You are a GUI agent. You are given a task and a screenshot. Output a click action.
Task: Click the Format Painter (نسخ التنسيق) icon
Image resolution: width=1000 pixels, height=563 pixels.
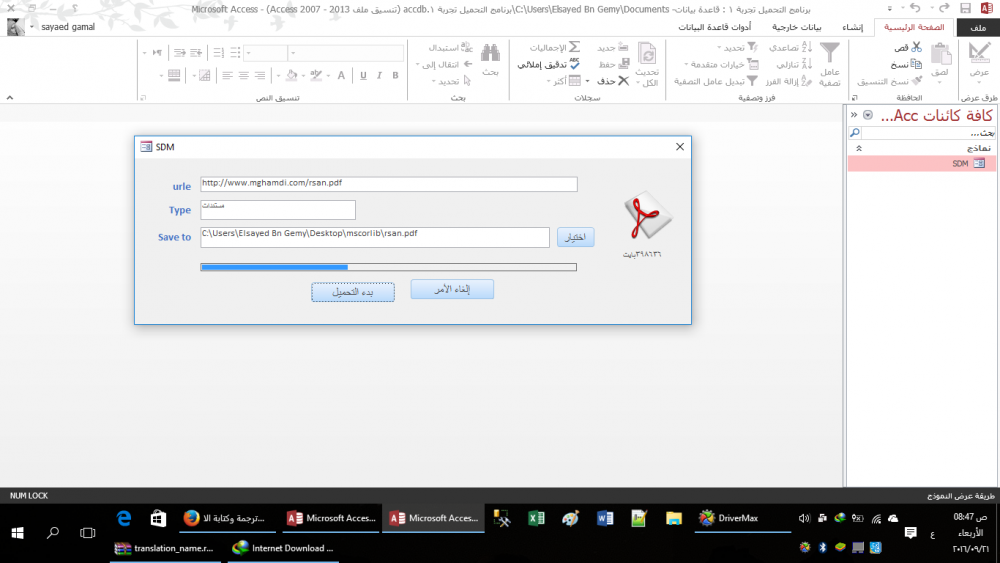click(916, 81)
